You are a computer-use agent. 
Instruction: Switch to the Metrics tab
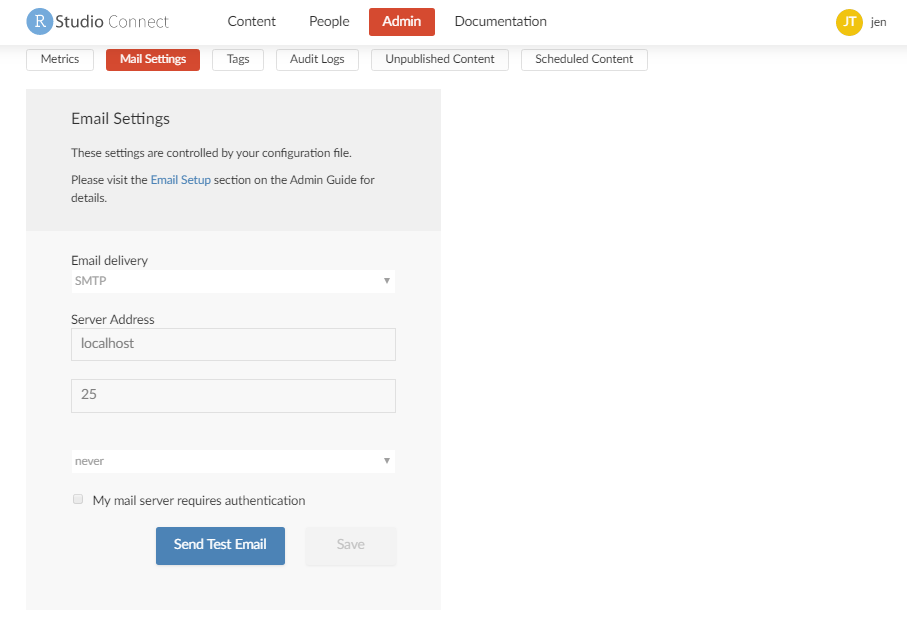coord(60,60)
